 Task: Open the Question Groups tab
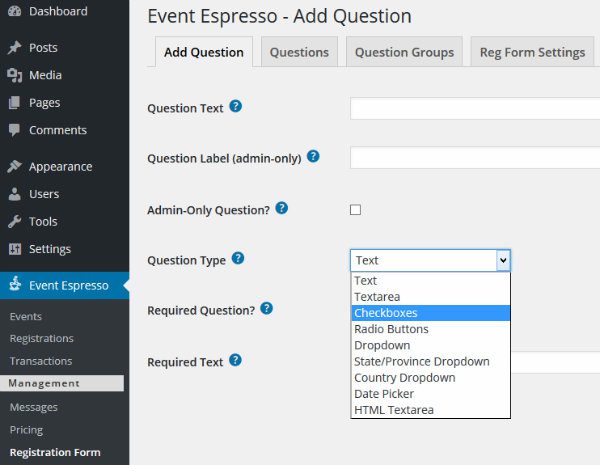point(404,52)
